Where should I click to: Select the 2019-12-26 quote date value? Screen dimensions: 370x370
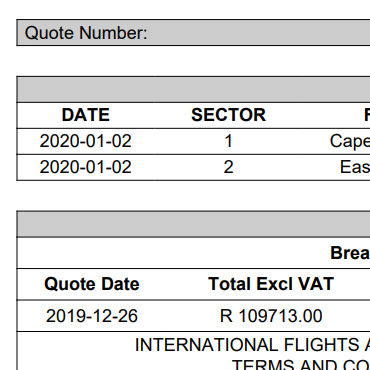click(x=92, y=316)
